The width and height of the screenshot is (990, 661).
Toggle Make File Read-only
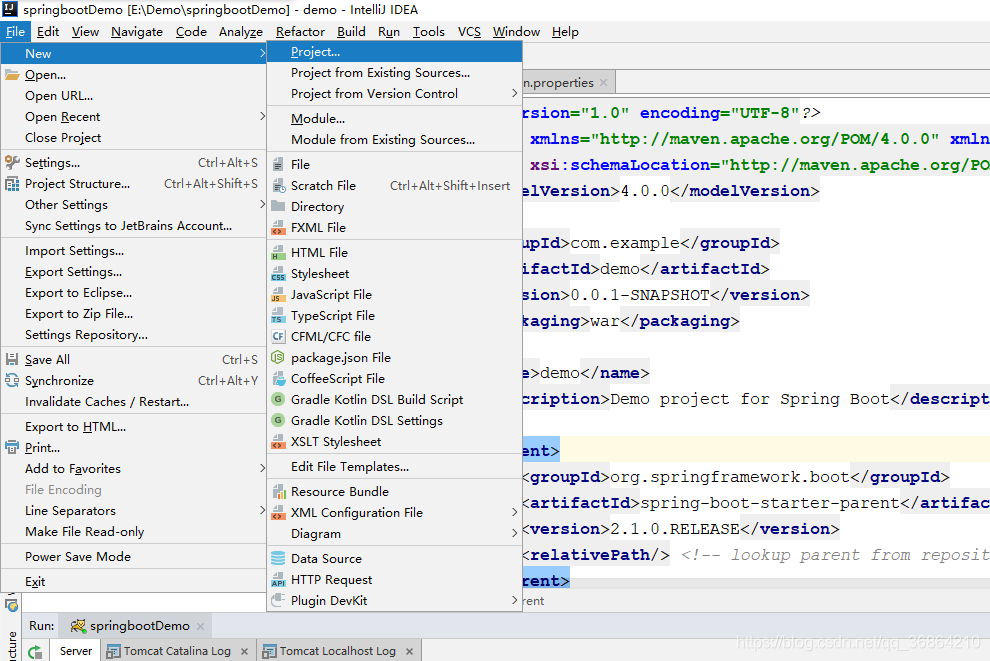[133, 532]
